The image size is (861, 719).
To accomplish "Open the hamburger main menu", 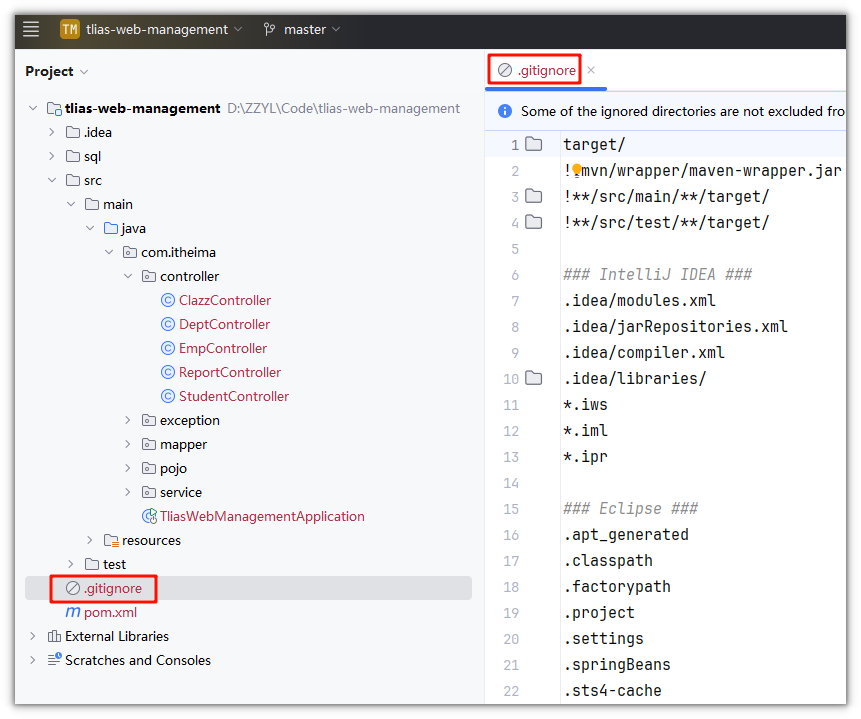I will (31, 29).
